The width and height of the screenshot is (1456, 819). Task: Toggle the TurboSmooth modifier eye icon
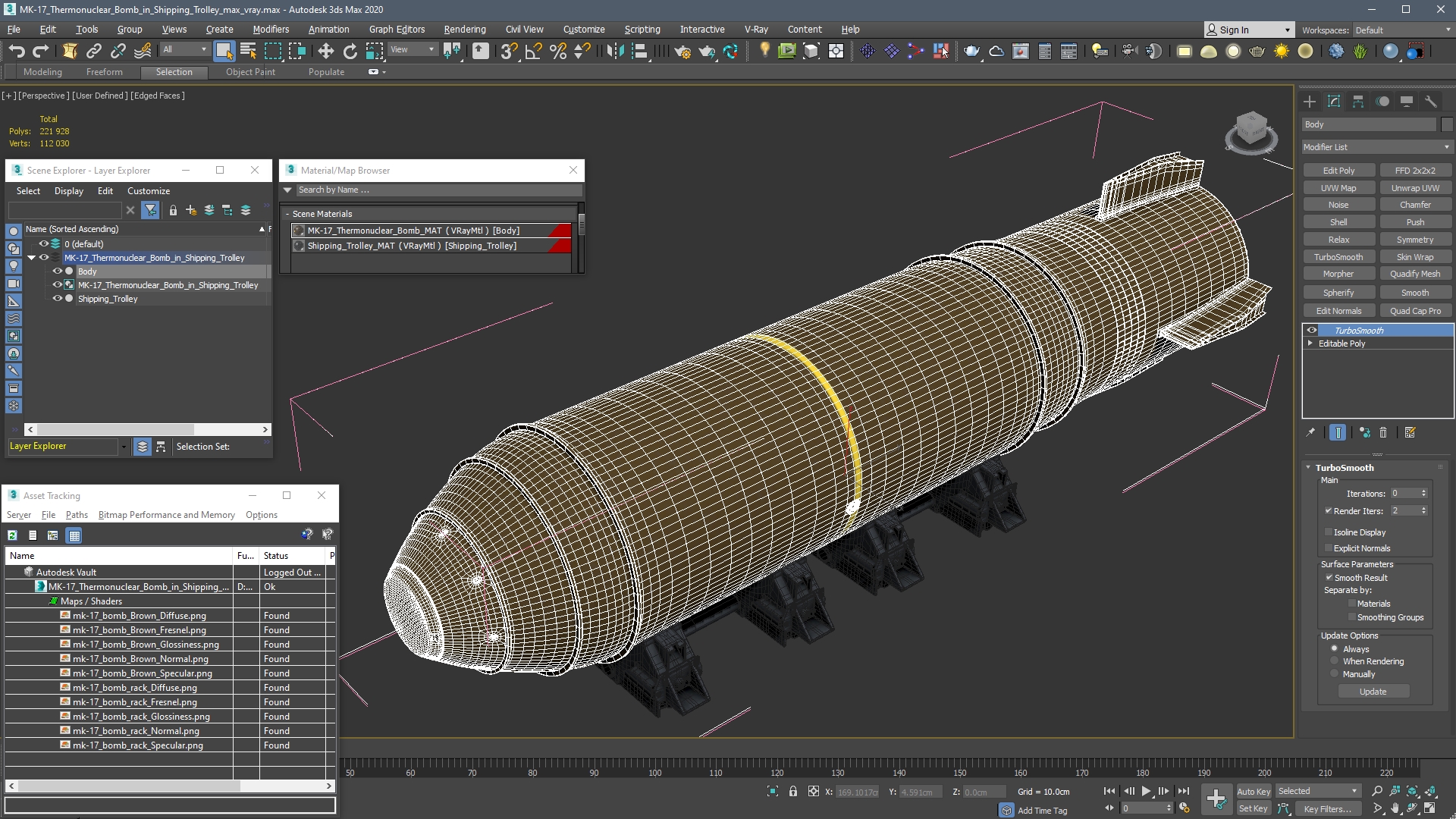pos(1312,331)
